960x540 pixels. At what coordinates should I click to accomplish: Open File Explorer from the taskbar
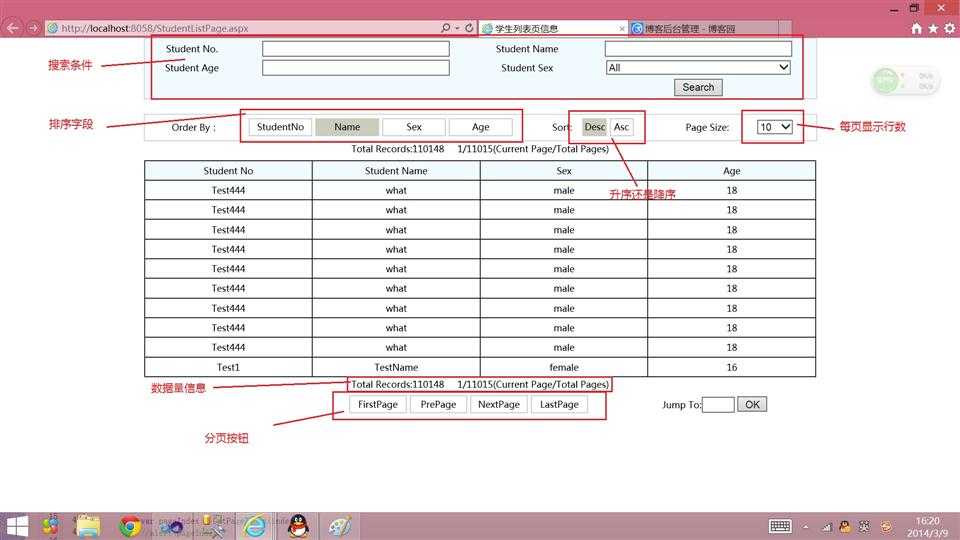click(88, 526)
